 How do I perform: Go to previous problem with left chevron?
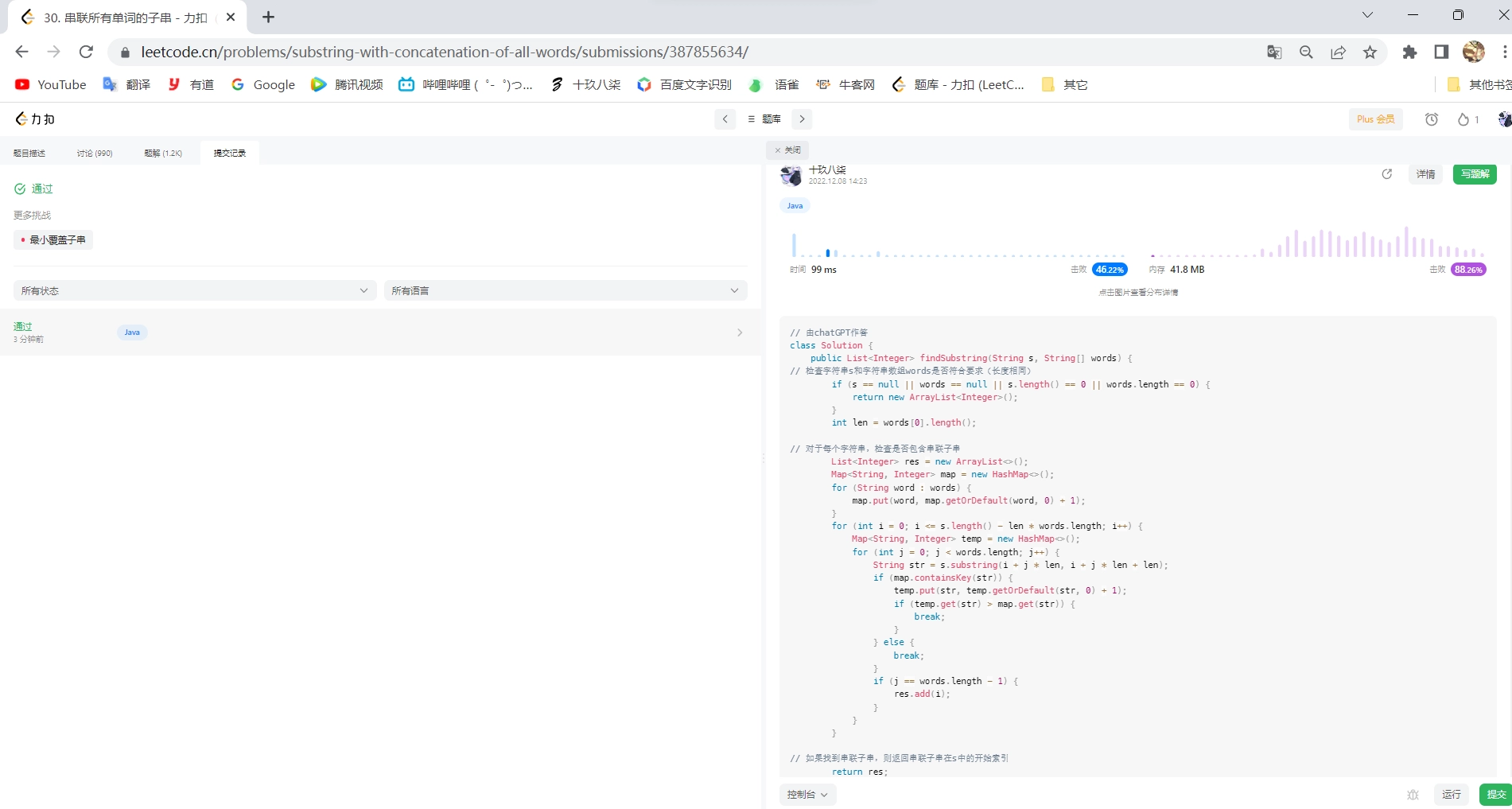click(725, 119)
